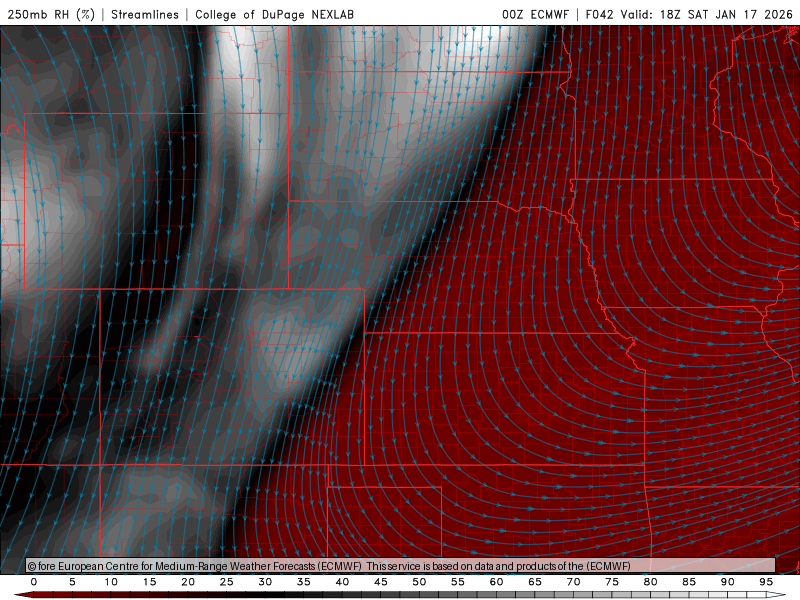Click the "65" colorbar tick label
This screenshot has height=600, width=800.
point(535,582)
